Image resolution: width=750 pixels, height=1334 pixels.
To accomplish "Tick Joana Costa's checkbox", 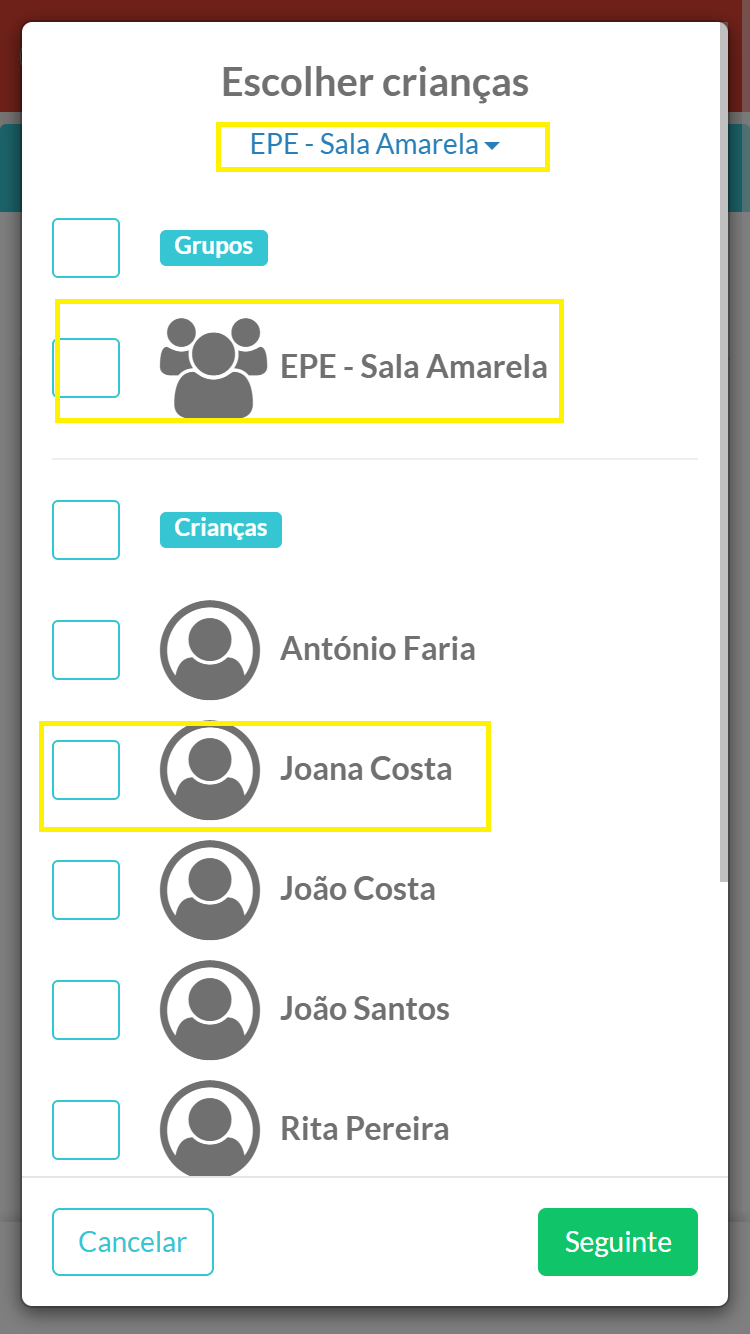I will pos(86,770).
